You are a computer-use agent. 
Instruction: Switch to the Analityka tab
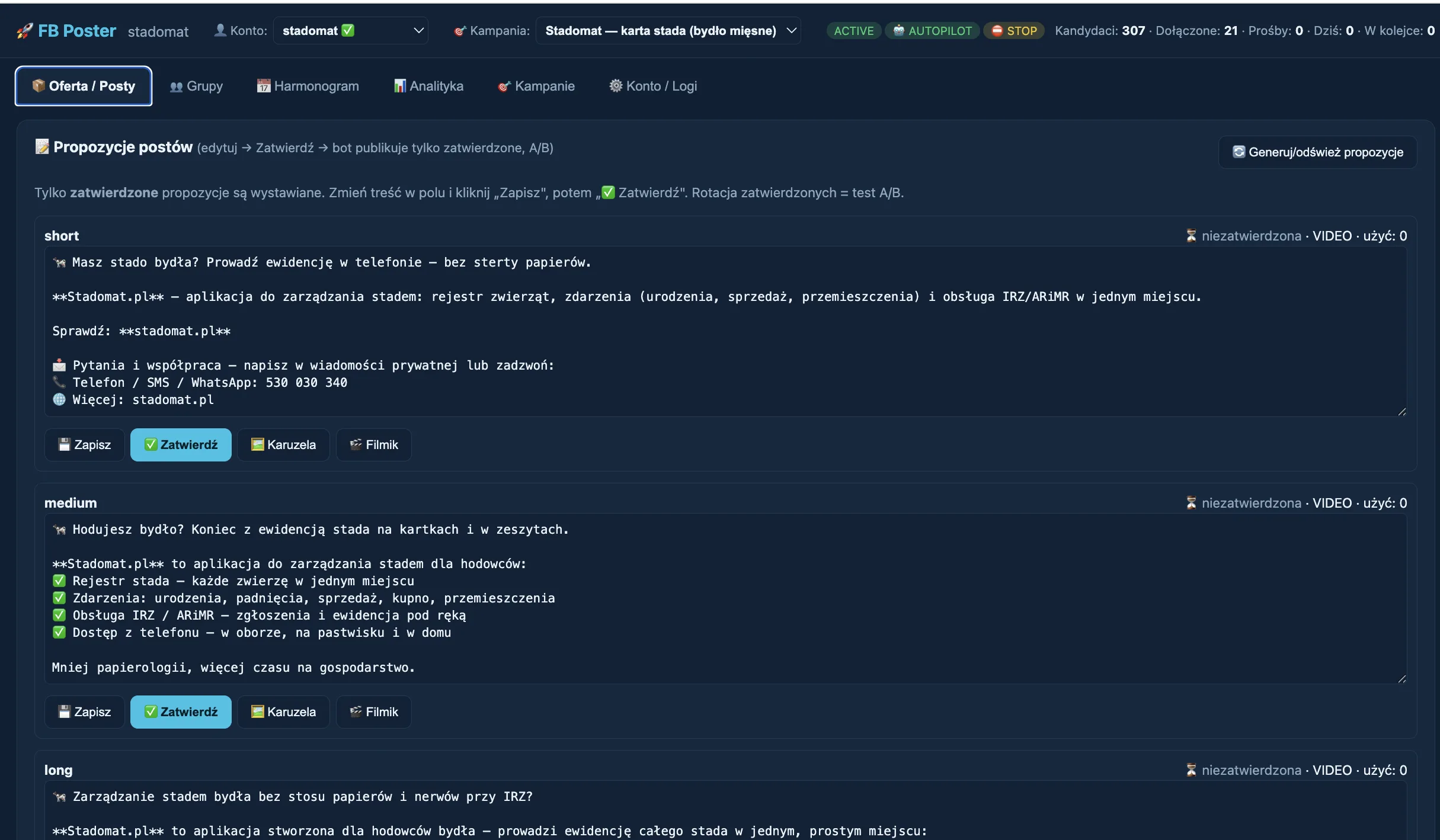click(x=429, y=86)
